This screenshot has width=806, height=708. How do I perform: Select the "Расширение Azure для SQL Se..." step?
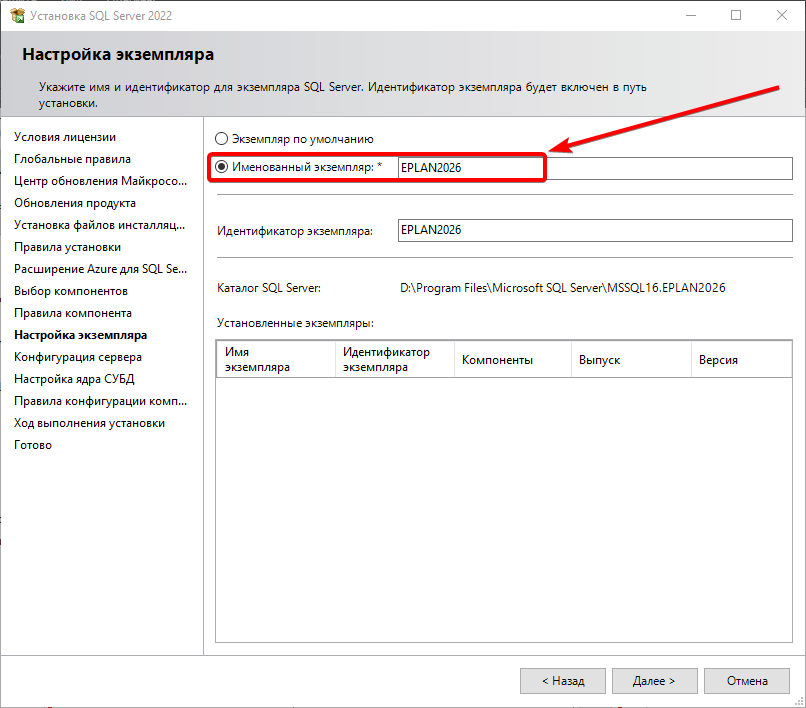[100, 269]
